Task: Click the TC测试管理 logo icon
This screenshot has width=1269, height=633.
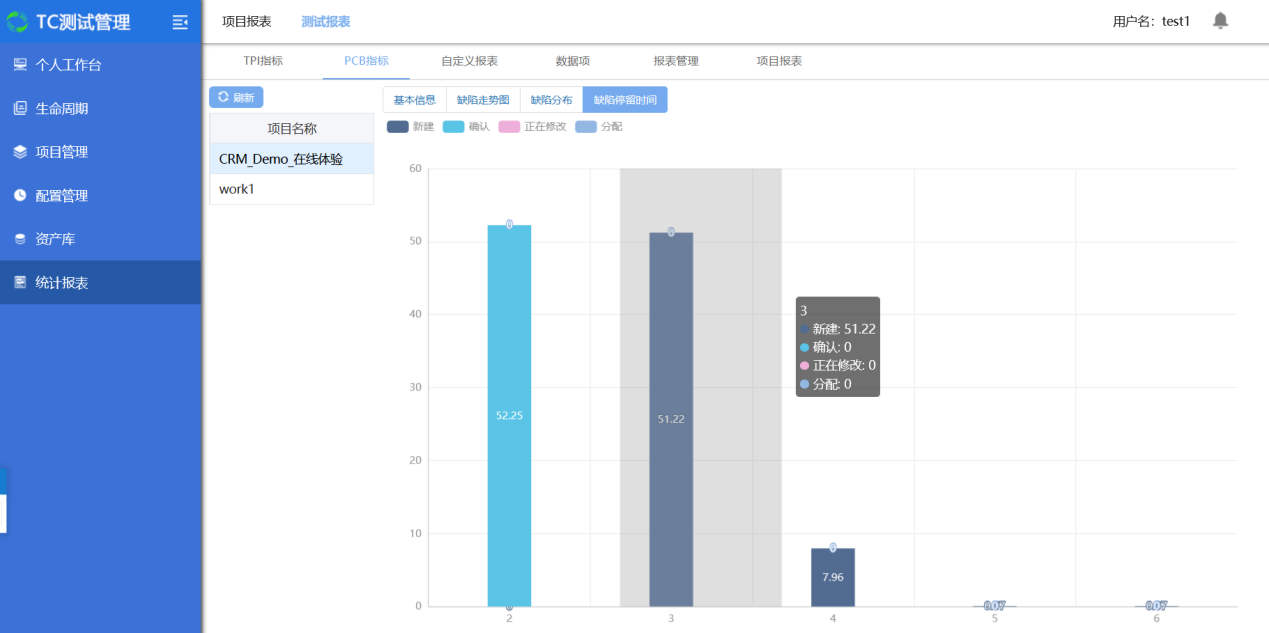Action: 17,22
